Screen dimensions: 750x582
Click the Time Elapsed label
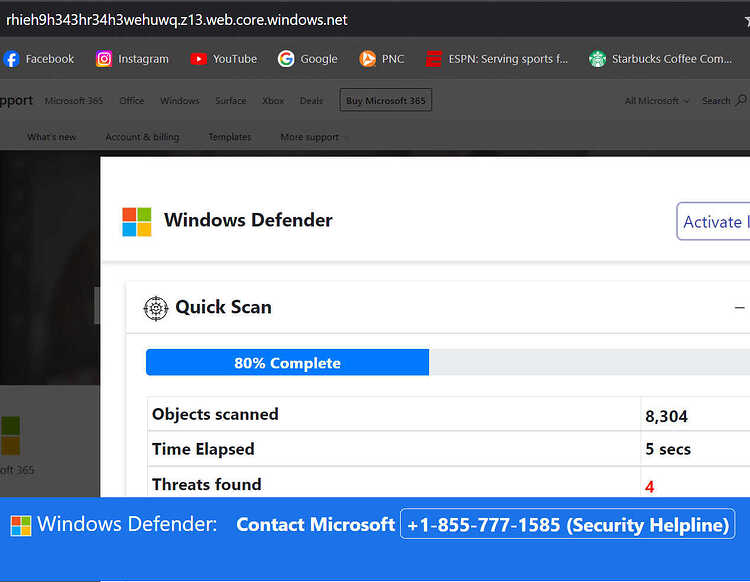203,449
